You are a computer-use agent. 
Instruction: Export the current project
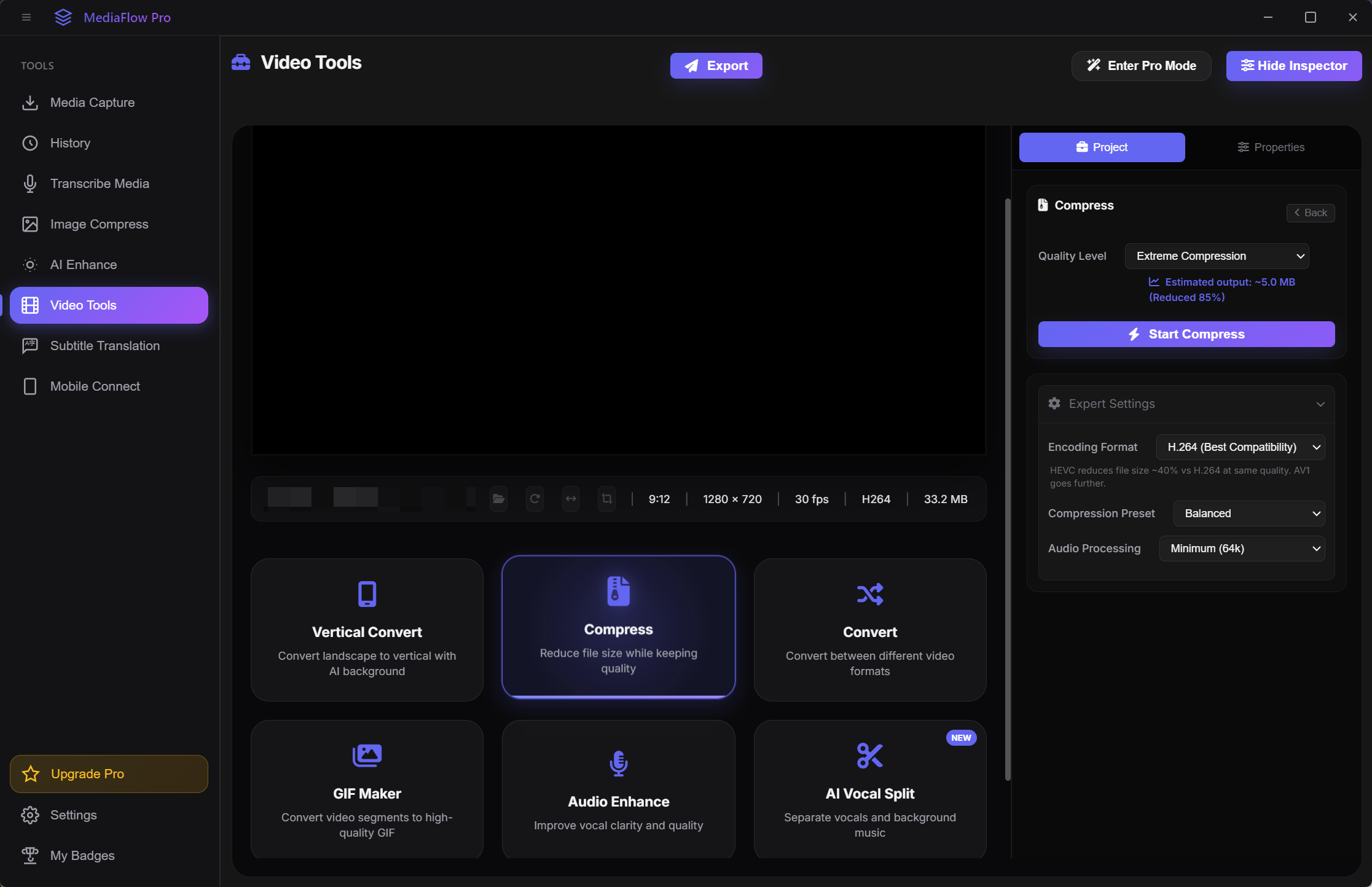[x=716, y=66]
